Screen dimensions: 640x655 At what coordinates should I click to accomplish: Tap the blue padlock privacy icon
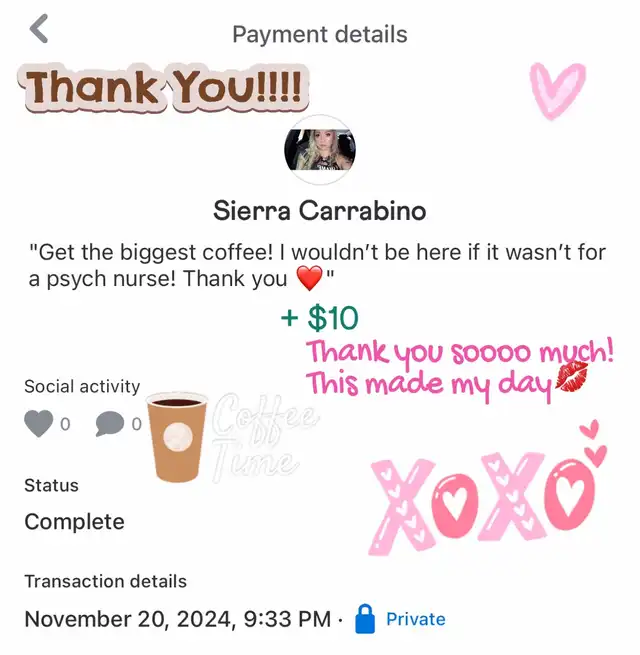[x=365, y=619]
